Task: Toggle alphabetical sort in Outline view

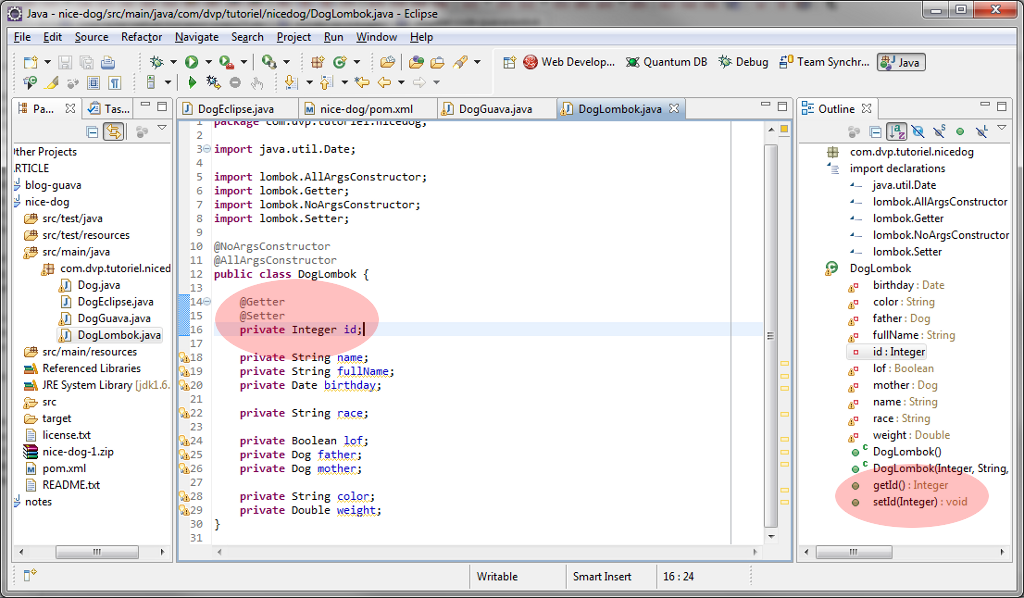Action: point(897,131)
